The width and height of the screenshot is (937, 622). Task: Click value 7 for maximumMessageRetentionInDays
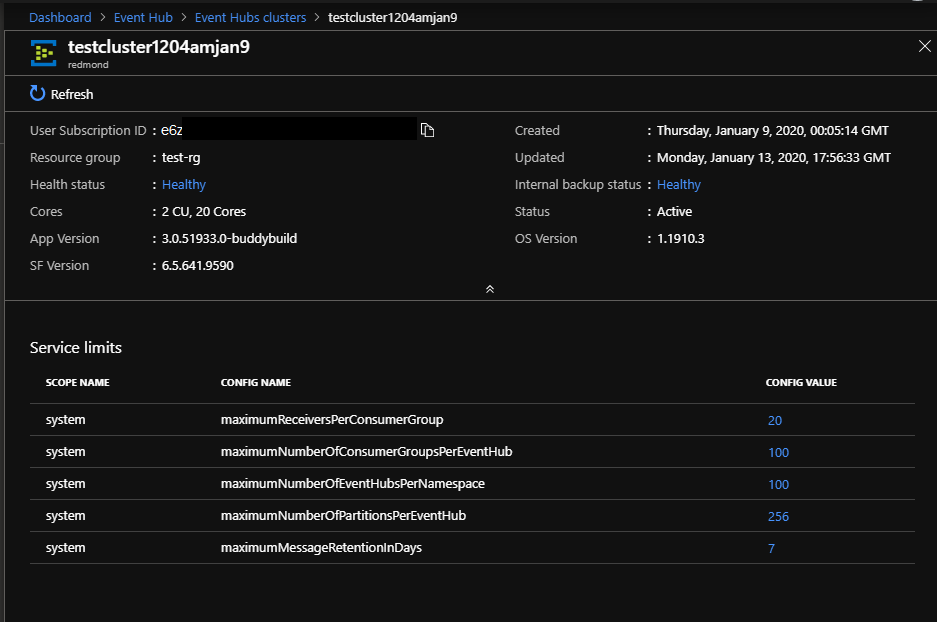coord(771,548)
